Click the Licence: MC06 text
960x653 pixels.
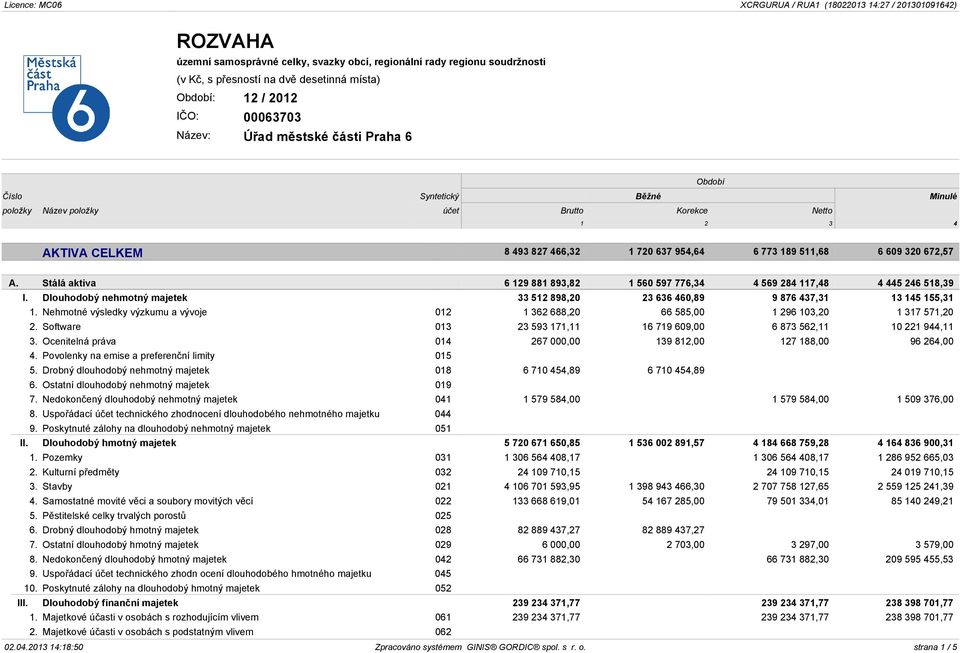click(x=33, y=5)
